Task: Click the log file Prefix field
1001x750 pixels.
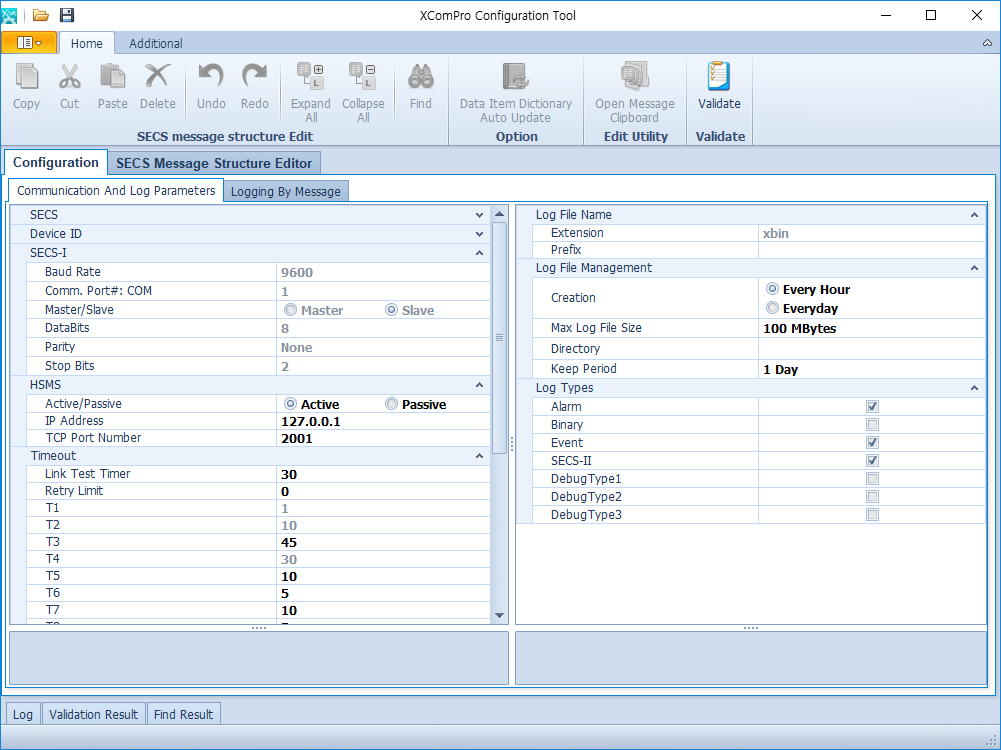Action: click(x=871, y=250)
